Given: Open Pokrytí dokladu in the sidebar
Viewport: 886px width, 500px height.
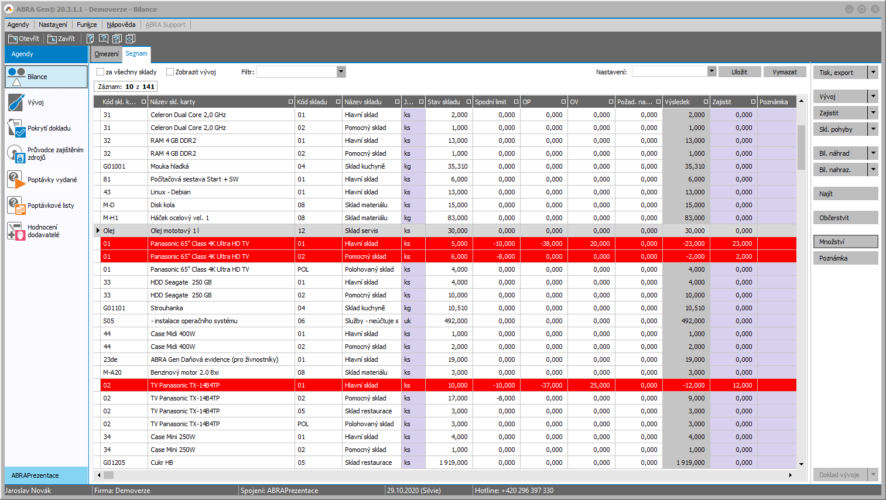Looking at the screenshot, I should (46, 128).
